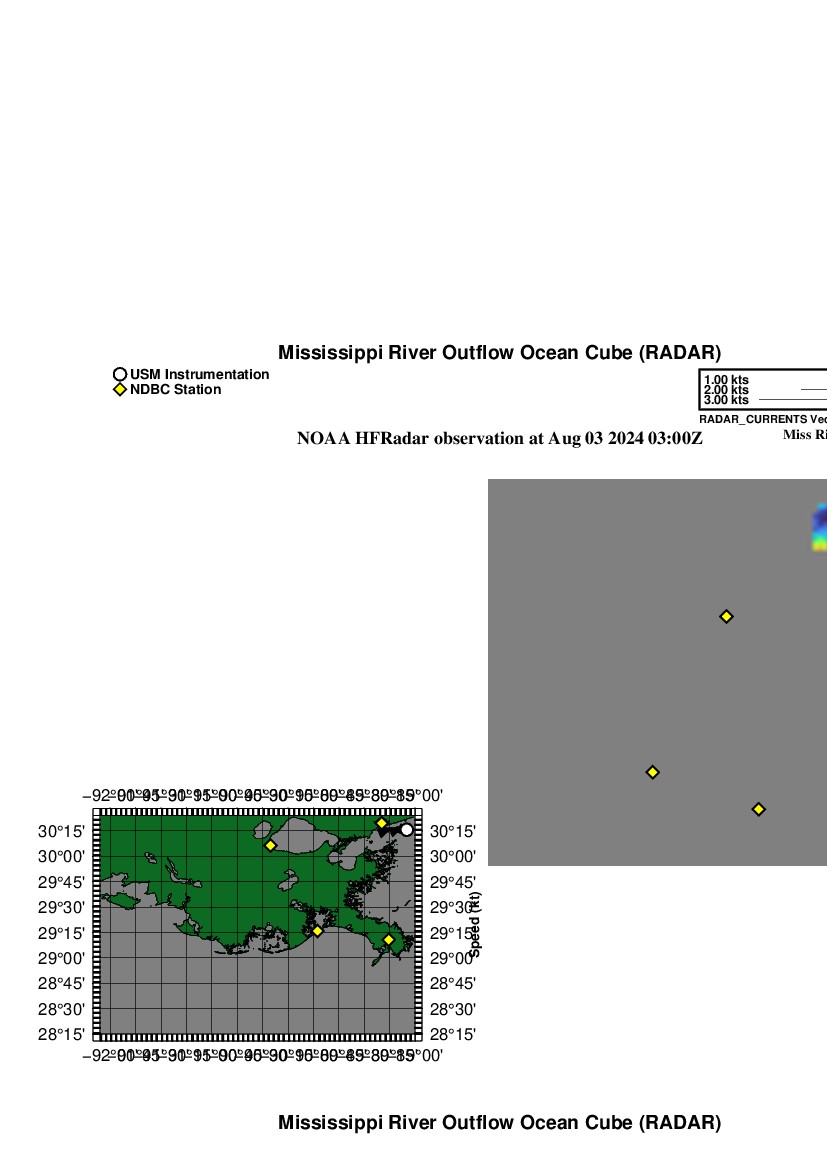Click the NDBC diamond left of the USM circle

tap(381, 823)
